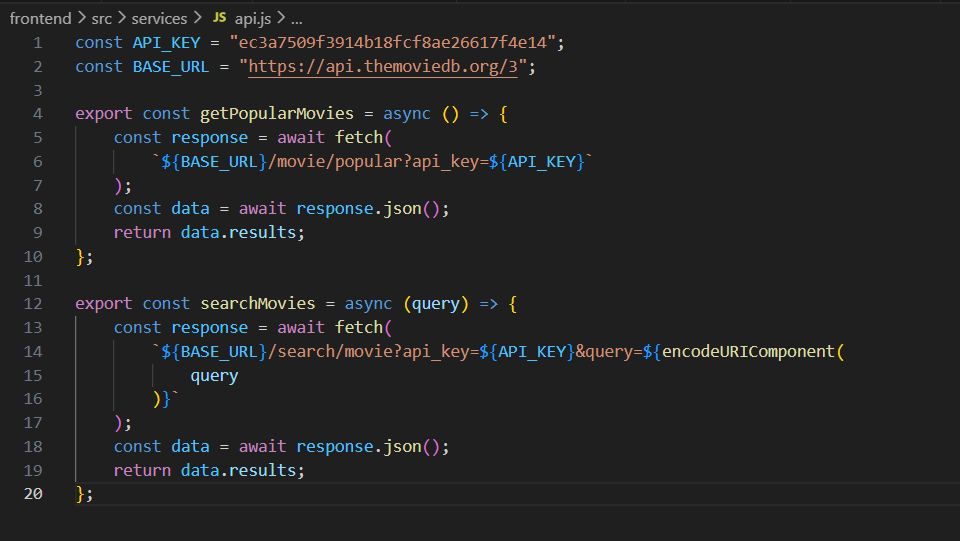Select line number 20 in the gutter

click(33, 493)
